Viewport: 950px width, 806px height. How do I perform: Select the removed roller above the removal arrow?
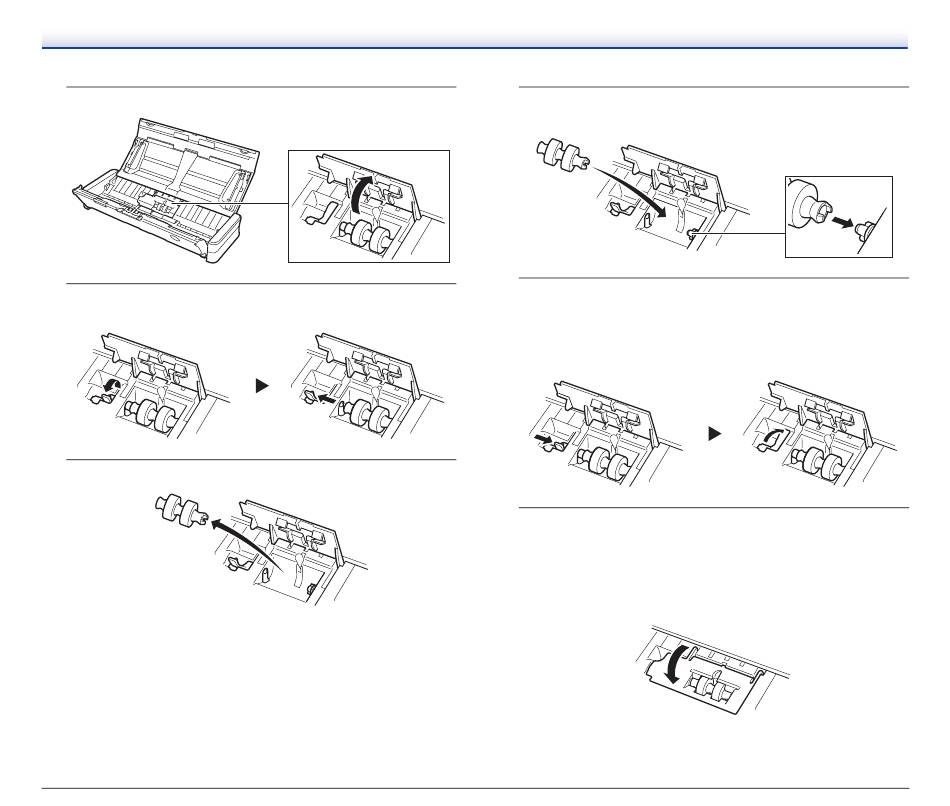182,510
